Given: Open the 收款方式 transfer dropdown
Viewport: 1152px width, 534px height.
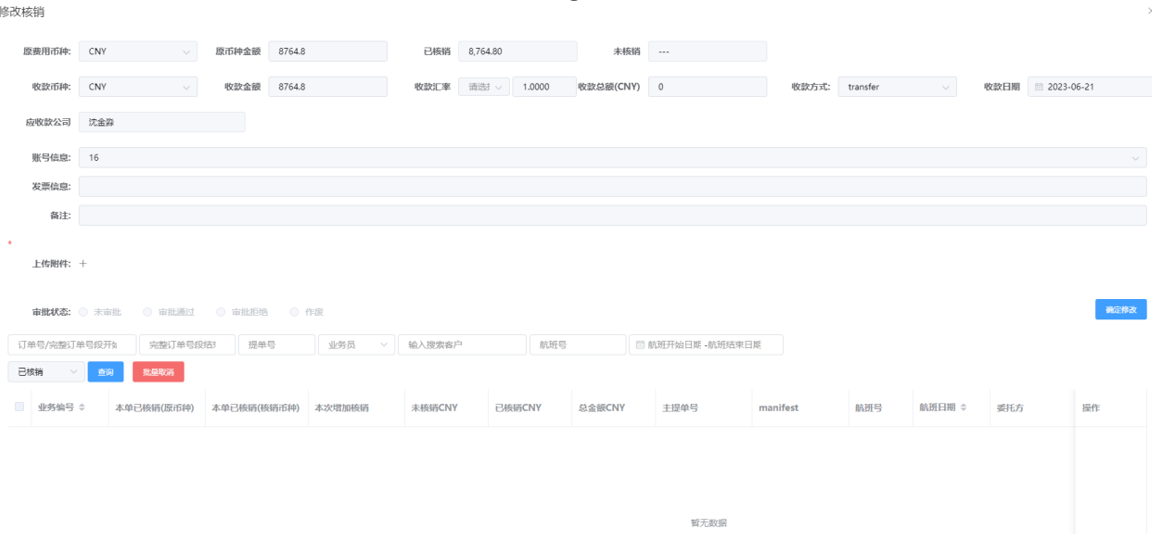Looking at the screenshot, I should click(x=897, y=87).
